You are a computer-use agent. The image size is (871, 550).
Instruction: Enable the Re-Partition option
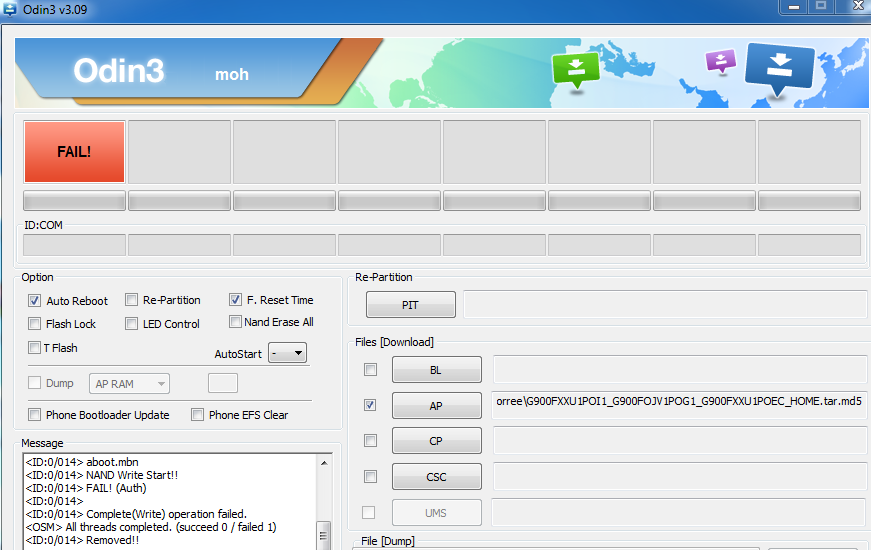(x=131, y=300)
